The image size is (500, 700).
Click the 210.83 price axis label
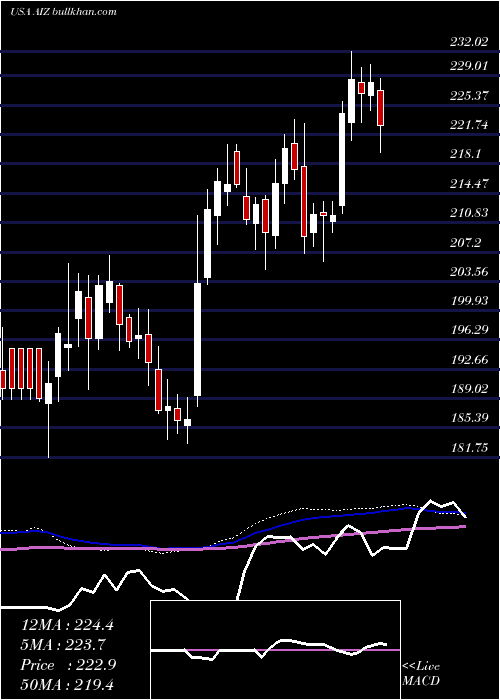click(469, 213)
